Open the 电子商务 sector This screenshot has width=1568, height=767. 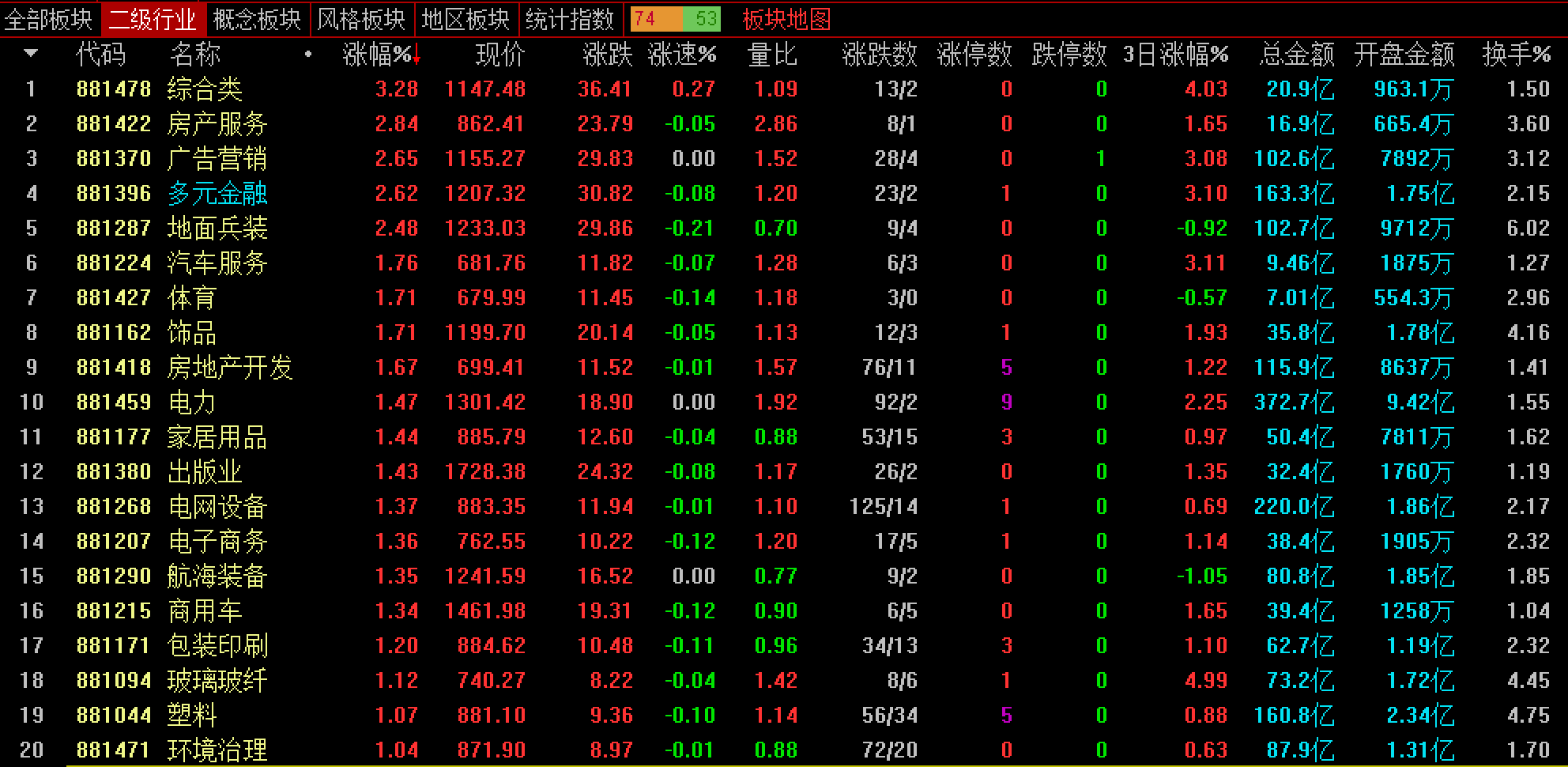pos(217,542)
